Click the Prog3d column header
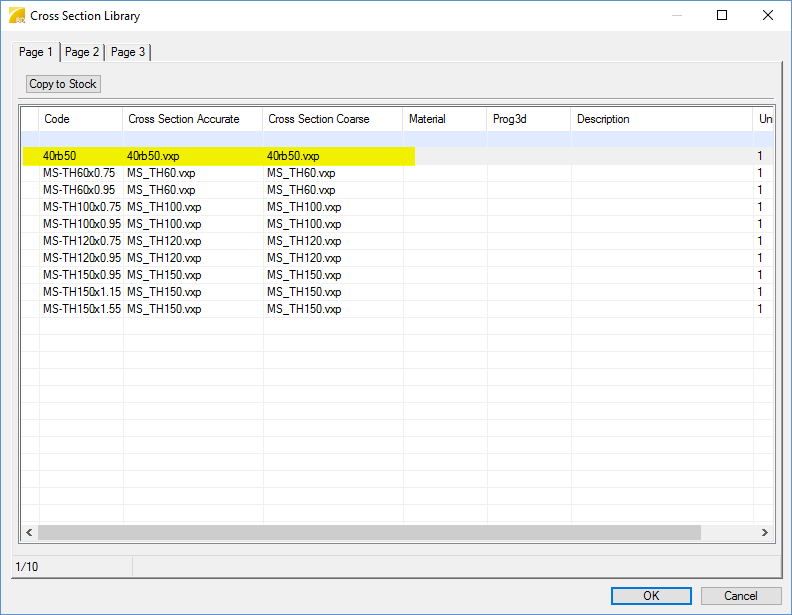This screenshot has width=792, height=615. (528, 119)
